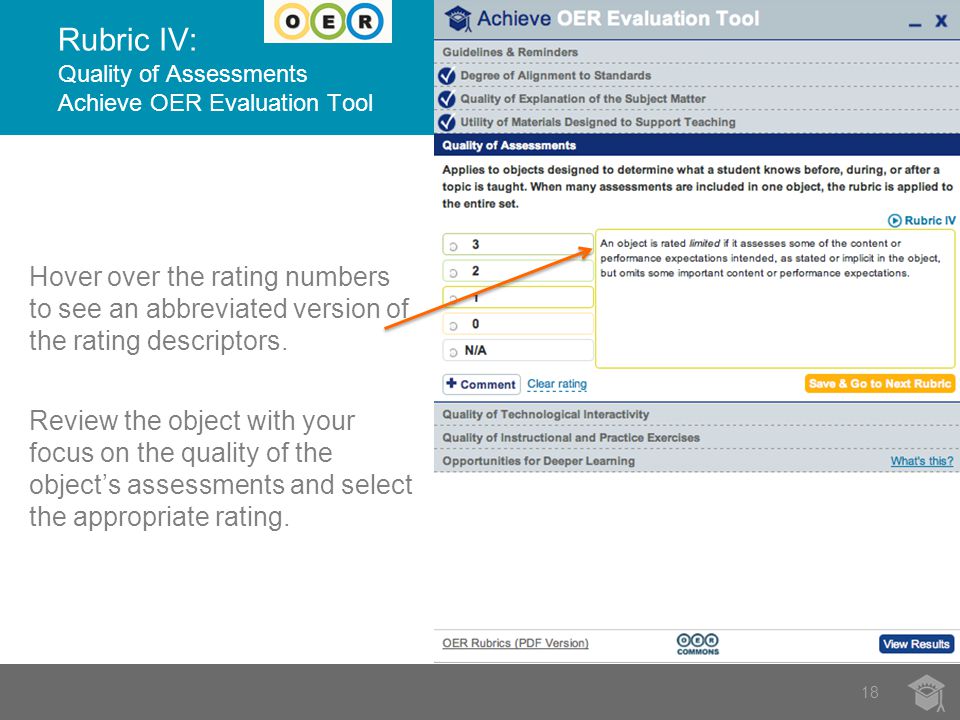Click the OER logo on the slide header
This screenshot has width=960, height=720.
point(328,21)
